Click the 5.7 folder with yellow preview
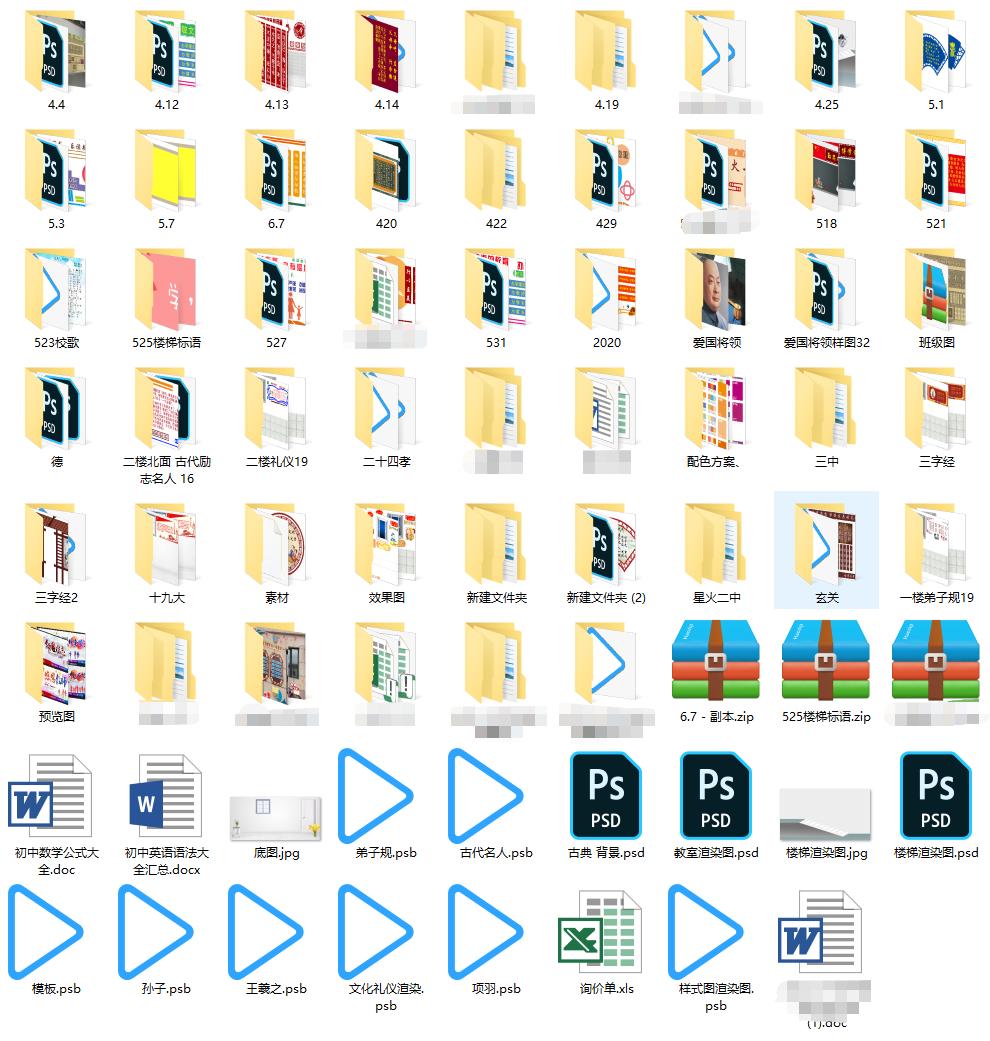This screenshot has height=1041, width=990. tap(166, 171)
